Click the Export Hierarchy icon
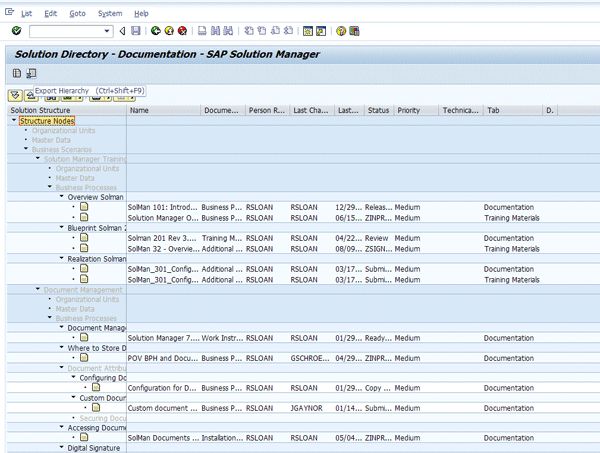Screen dimensions: 600x453 31,74
